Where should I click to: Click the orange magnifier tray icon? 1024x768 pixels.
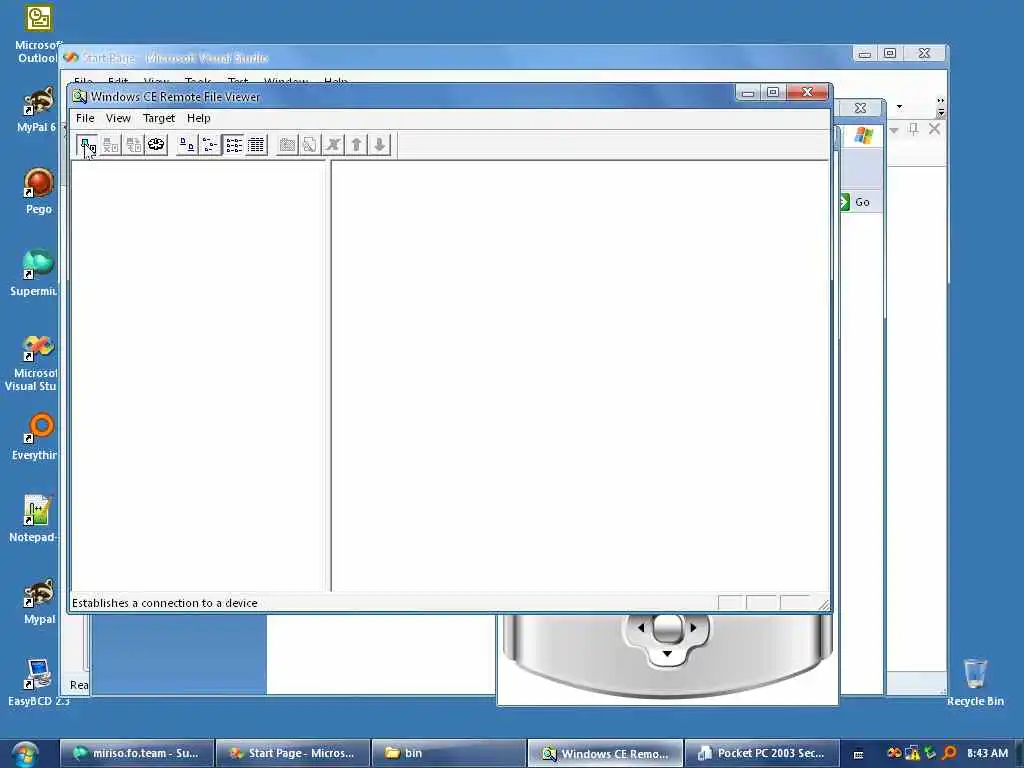949,753
